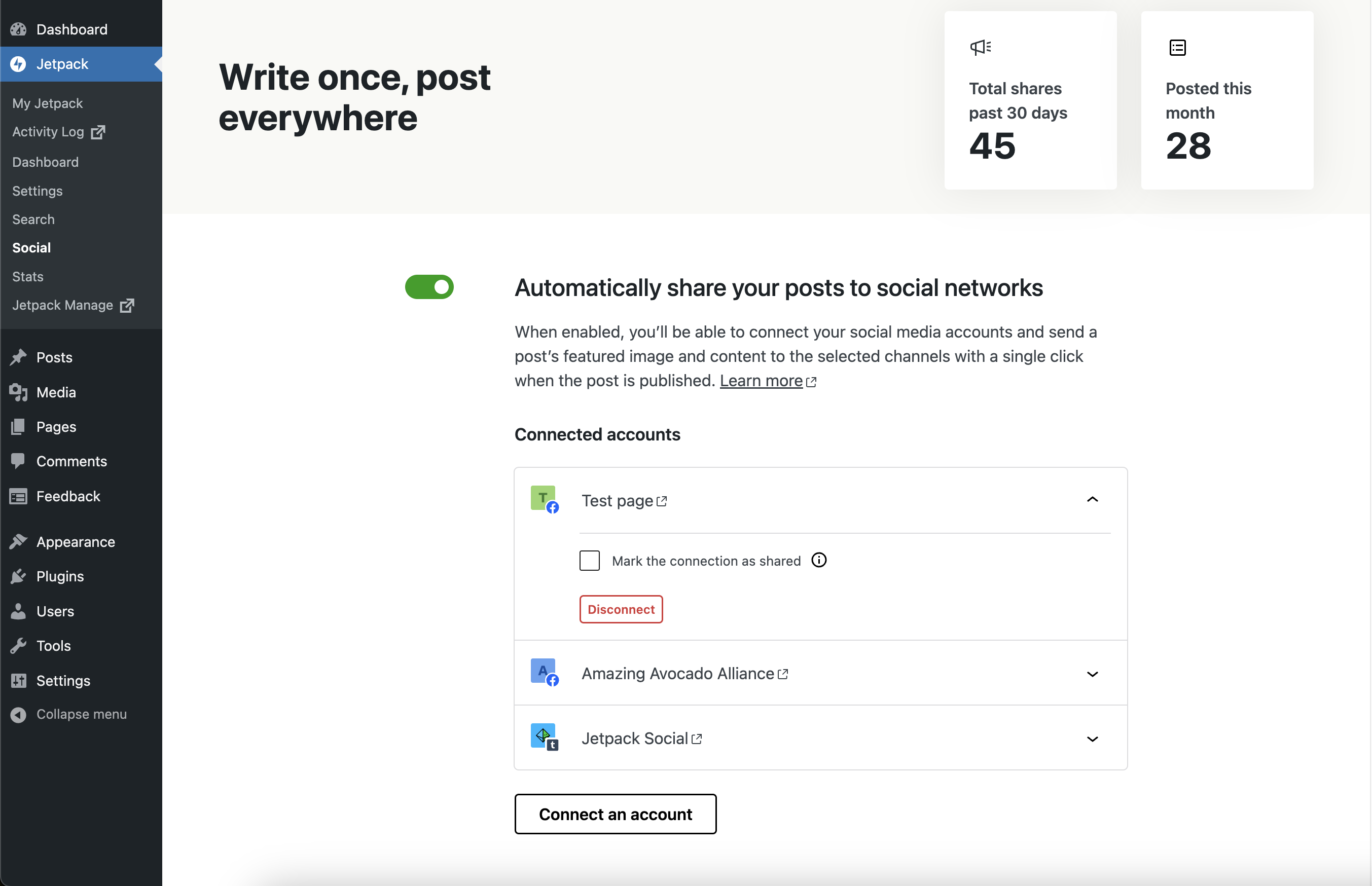Open Stats from Jetpack sidebar menu
1372x886 pixels.
point(26,276)
